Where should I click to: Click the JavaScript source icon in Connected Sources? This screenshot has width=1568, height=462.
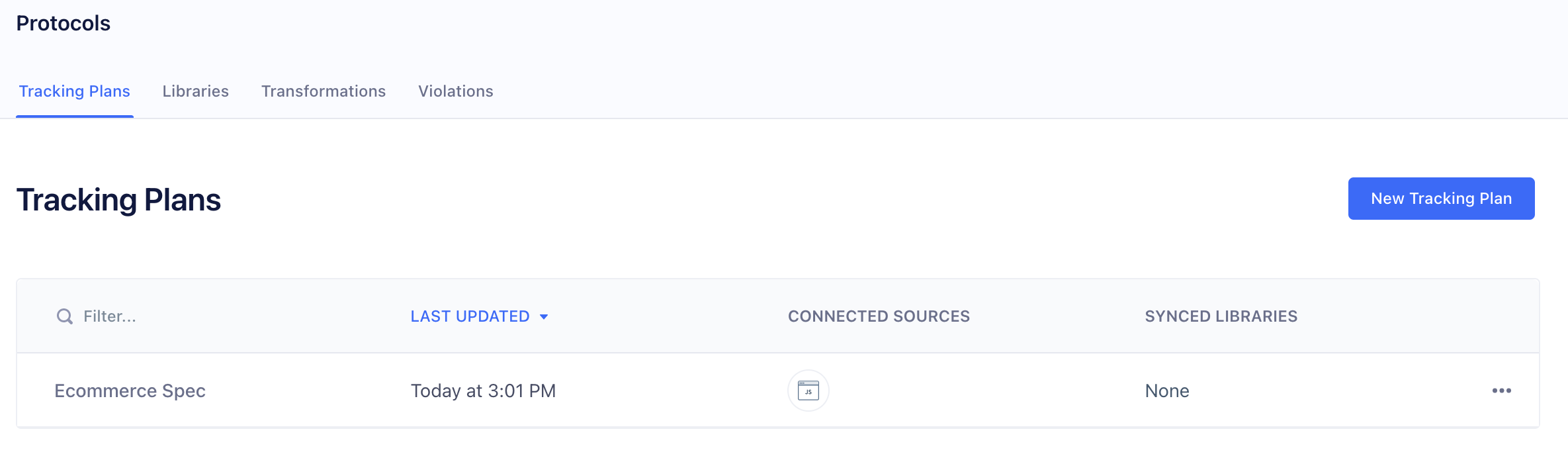pyautogui.click(x=808, y=391)
